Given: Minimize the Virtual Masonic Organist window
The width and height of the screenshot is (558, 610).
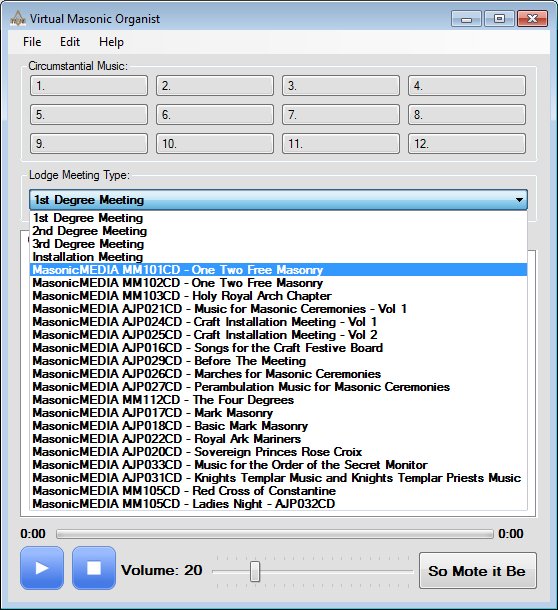Looking at the screenshot, I should point(466,19).
